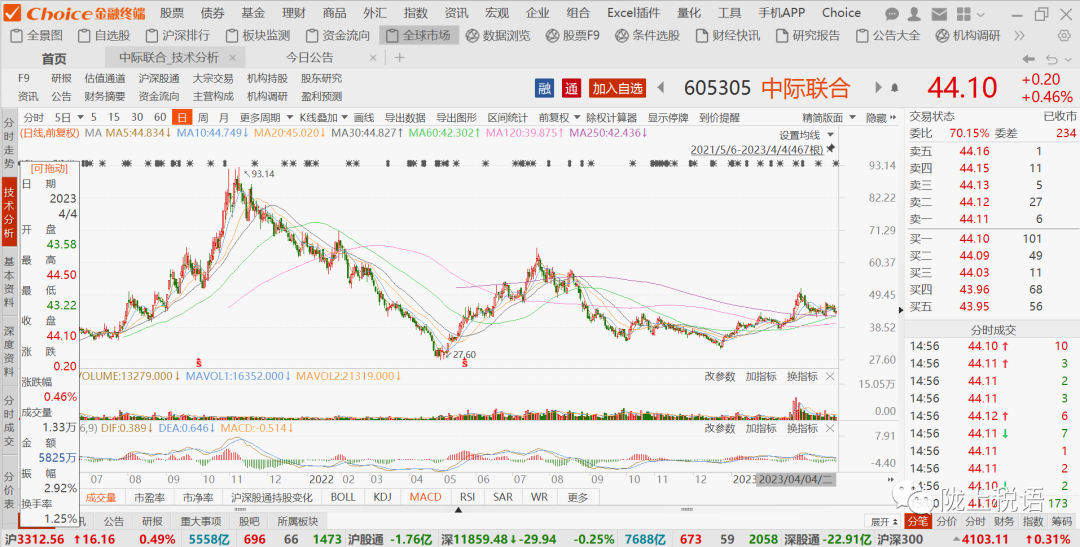Expand the dropdown next to undo arrow
Screen dimensions: 1080x547
pyautogui.click(x=1067, y=60)
